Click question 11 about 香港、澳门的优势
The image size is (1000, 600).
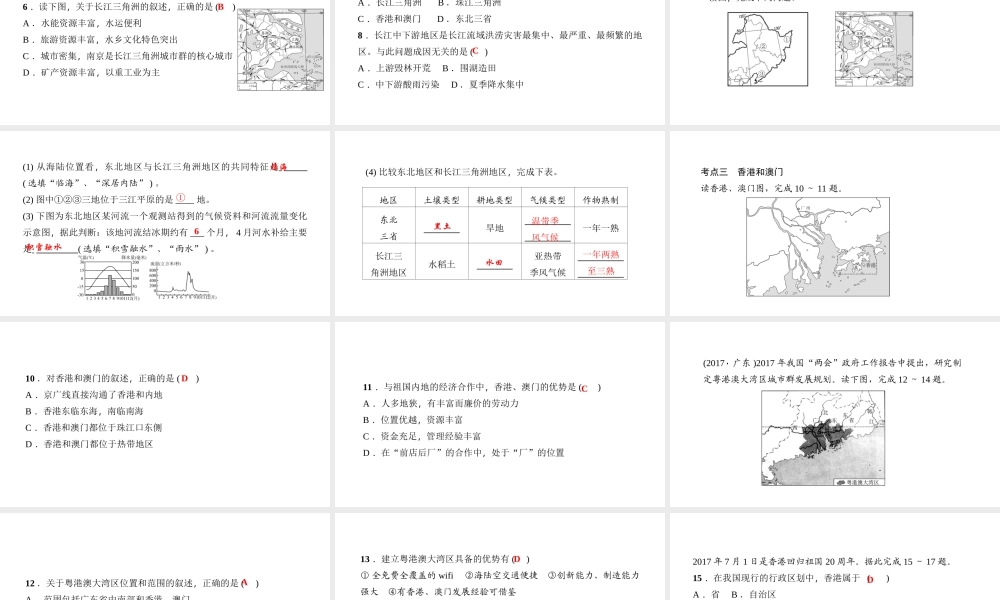(482, 387)
